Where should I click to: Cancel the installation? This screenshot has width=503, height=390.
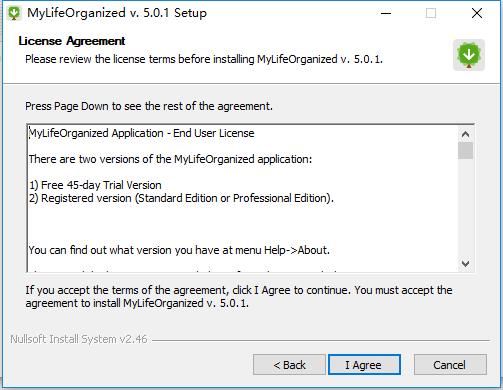450,365
